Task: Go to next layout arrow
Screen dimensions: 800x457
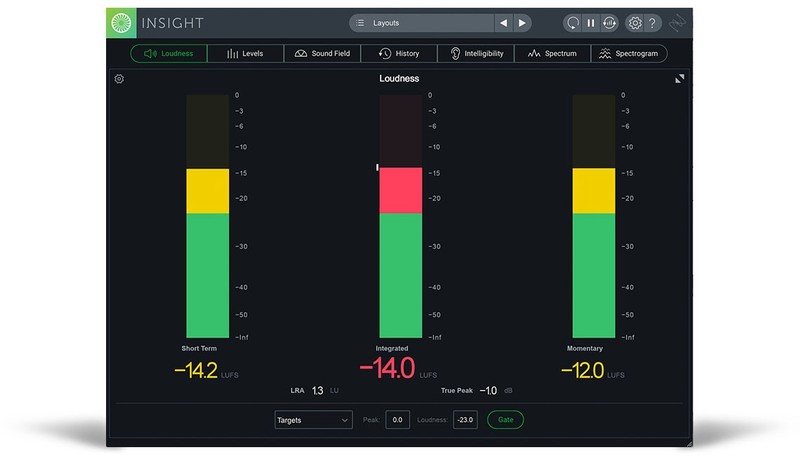Action: coord(522,23)
